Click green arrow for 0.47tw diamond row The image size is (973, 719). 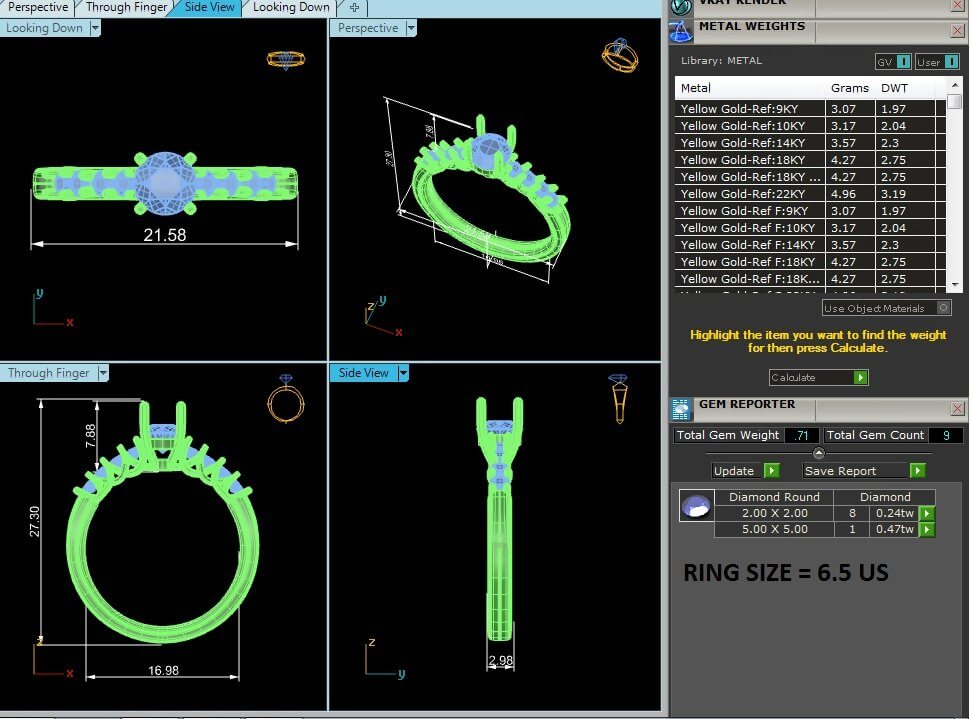(x=927, y=529)
